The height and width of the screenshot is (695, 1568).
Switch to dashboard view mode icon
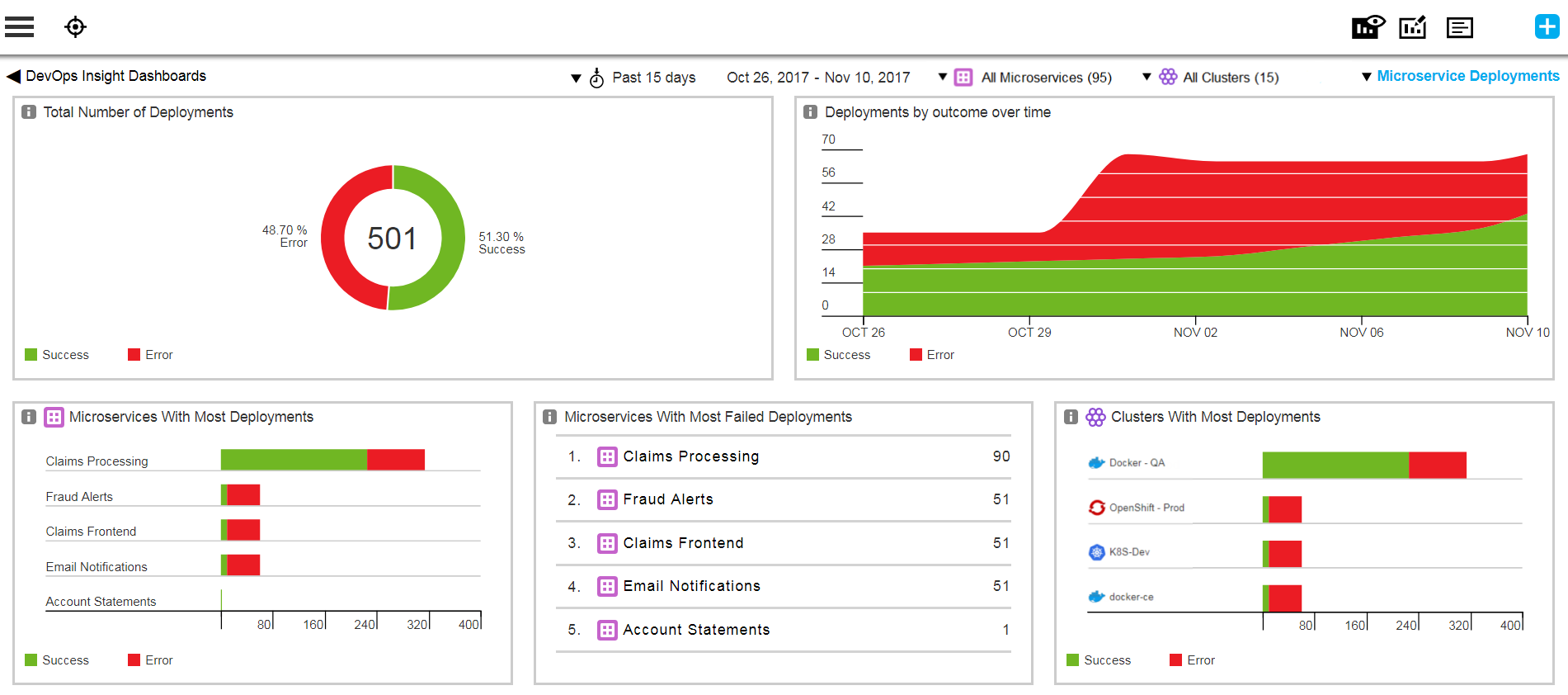1368,27
